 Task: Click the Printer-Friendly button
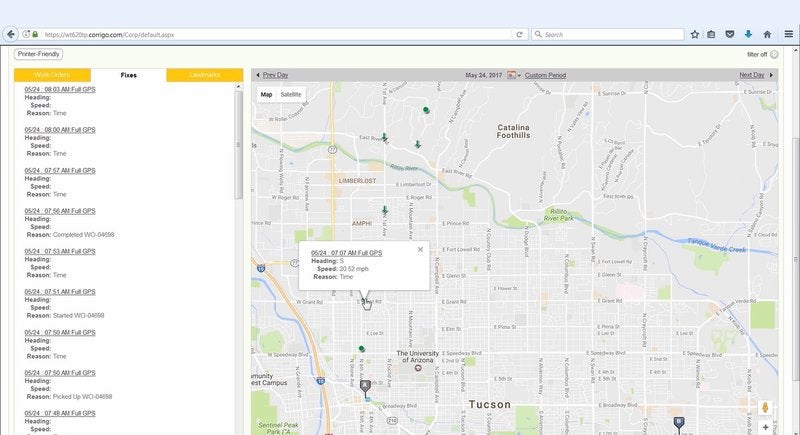[39, 54]
